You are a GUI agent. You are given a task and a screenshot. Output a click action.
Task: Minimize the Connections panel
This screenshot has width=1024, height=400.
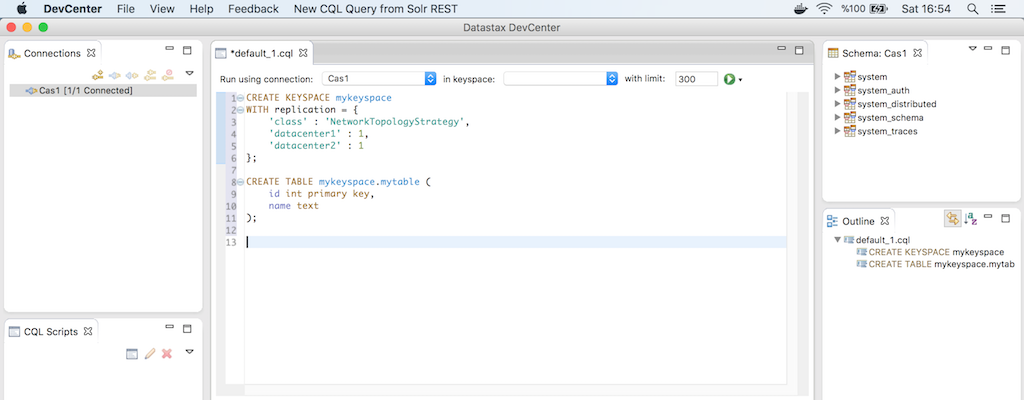(170, 48)
